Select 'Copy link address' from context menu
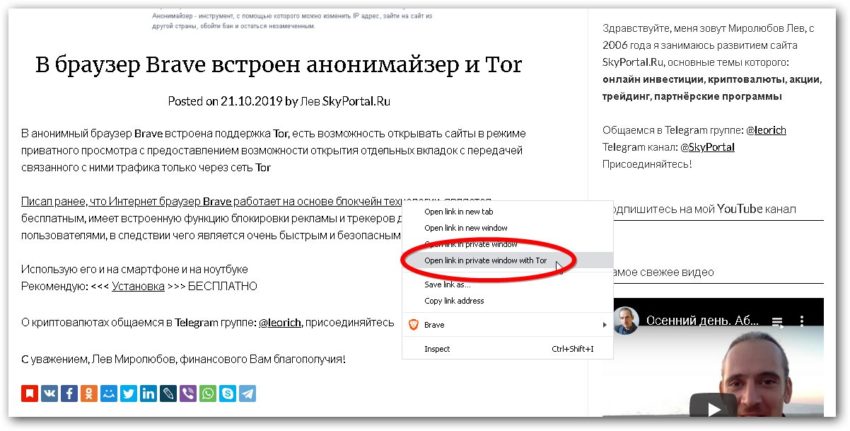The image size is (850, 431). tap(454, 301)
